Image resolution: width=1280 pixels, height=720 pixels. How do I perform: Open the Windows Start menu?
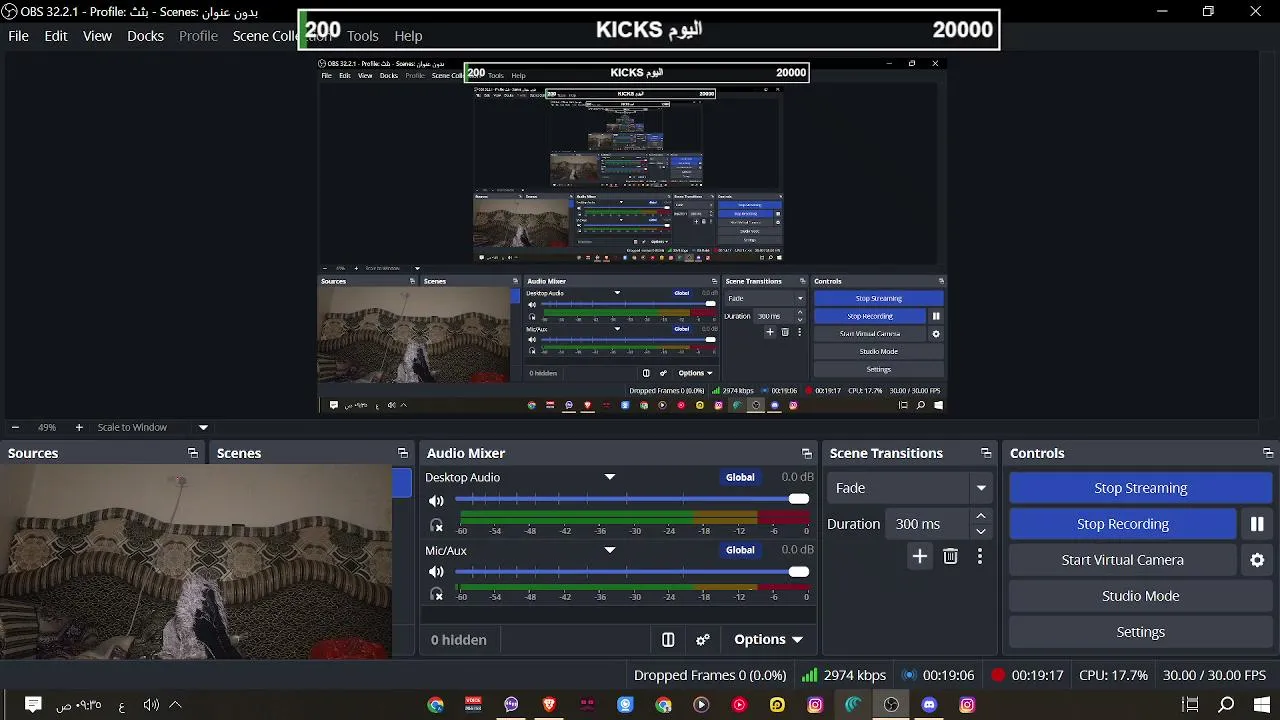pos(1262,705)
